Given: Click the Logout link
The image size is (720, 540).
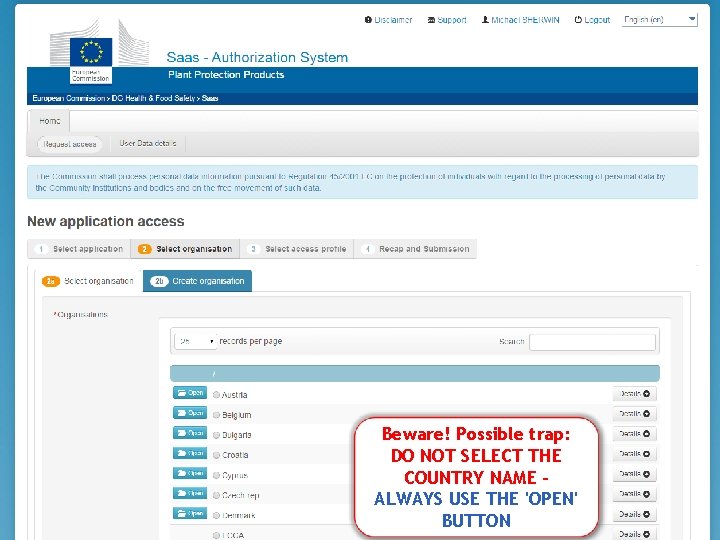Looking at the screenshot, I should (x=592, y=20).
